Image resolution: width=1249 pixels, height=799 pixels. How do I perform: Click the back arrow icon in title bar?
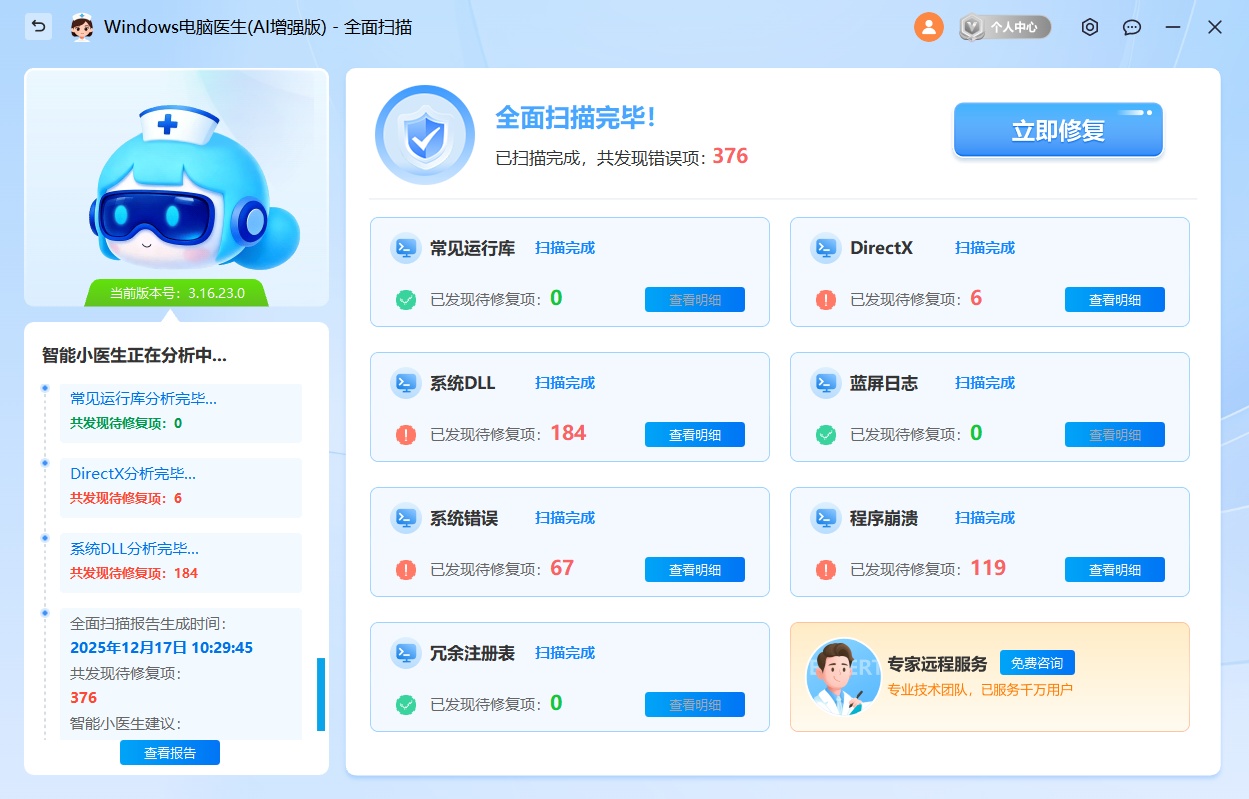tap(39, 27)
